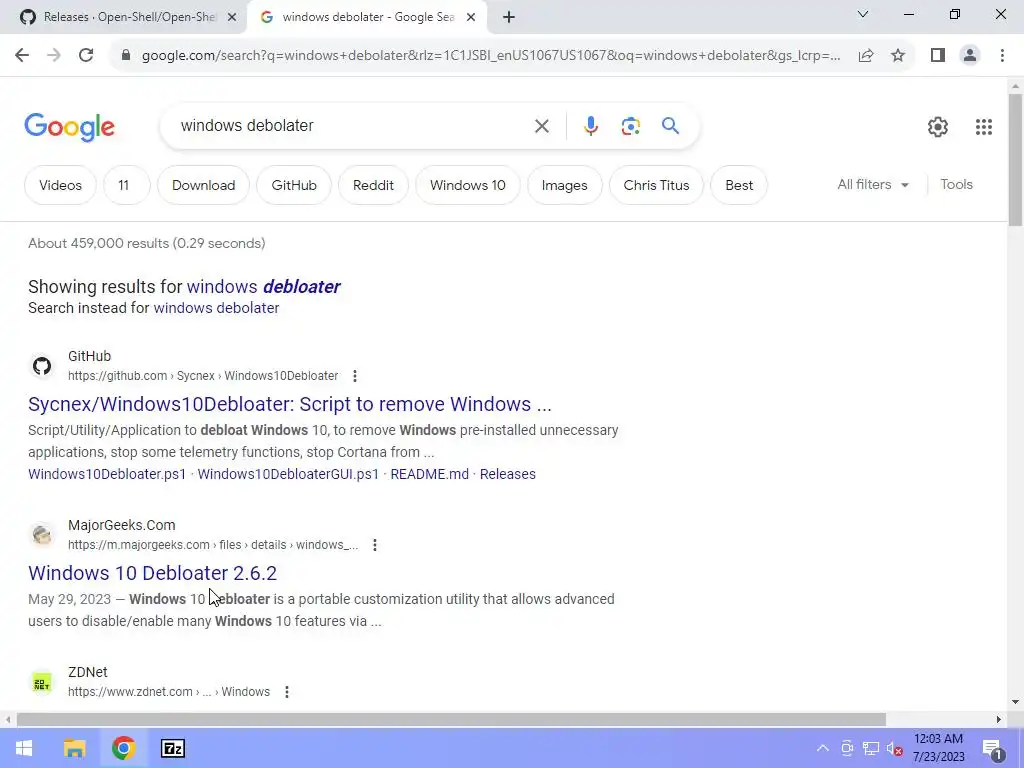Open the Windows10Debloater.ps1 sitelink

107,474
